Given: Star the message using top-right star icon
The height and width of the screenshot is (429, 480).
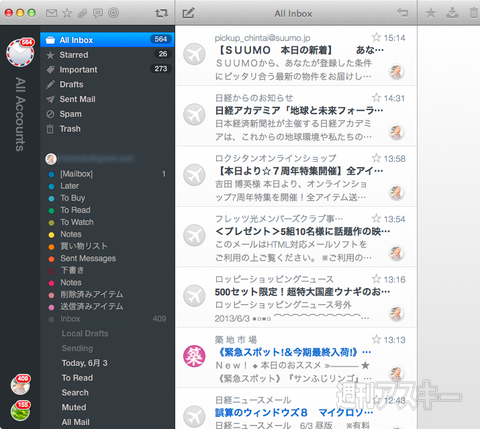Looking at the screenshot, I should 431,13.
